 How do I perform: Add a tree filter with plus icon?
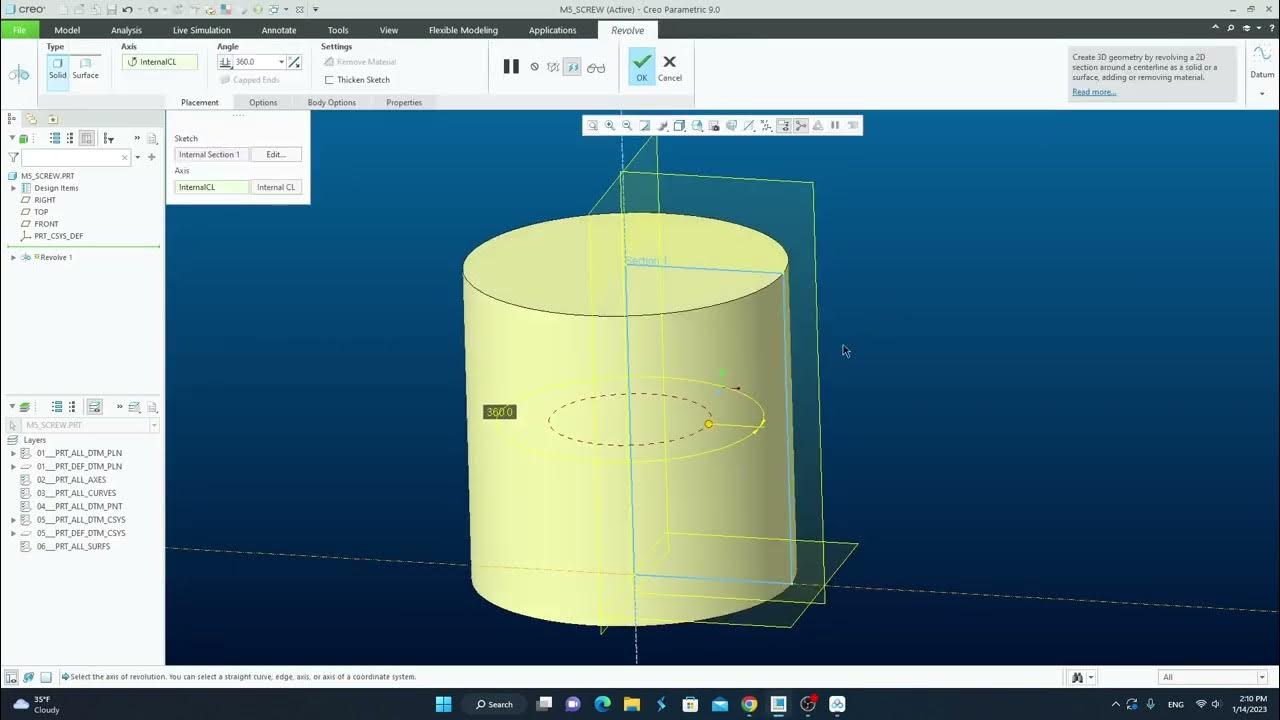click(x=152, y=157)
